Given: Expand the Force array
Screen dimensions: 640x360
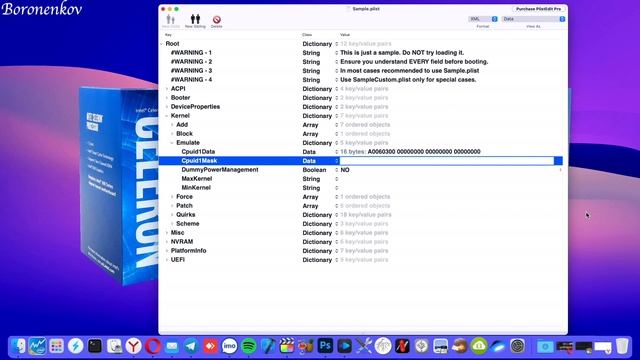Looking at the screenshot, I should [172, 196].
